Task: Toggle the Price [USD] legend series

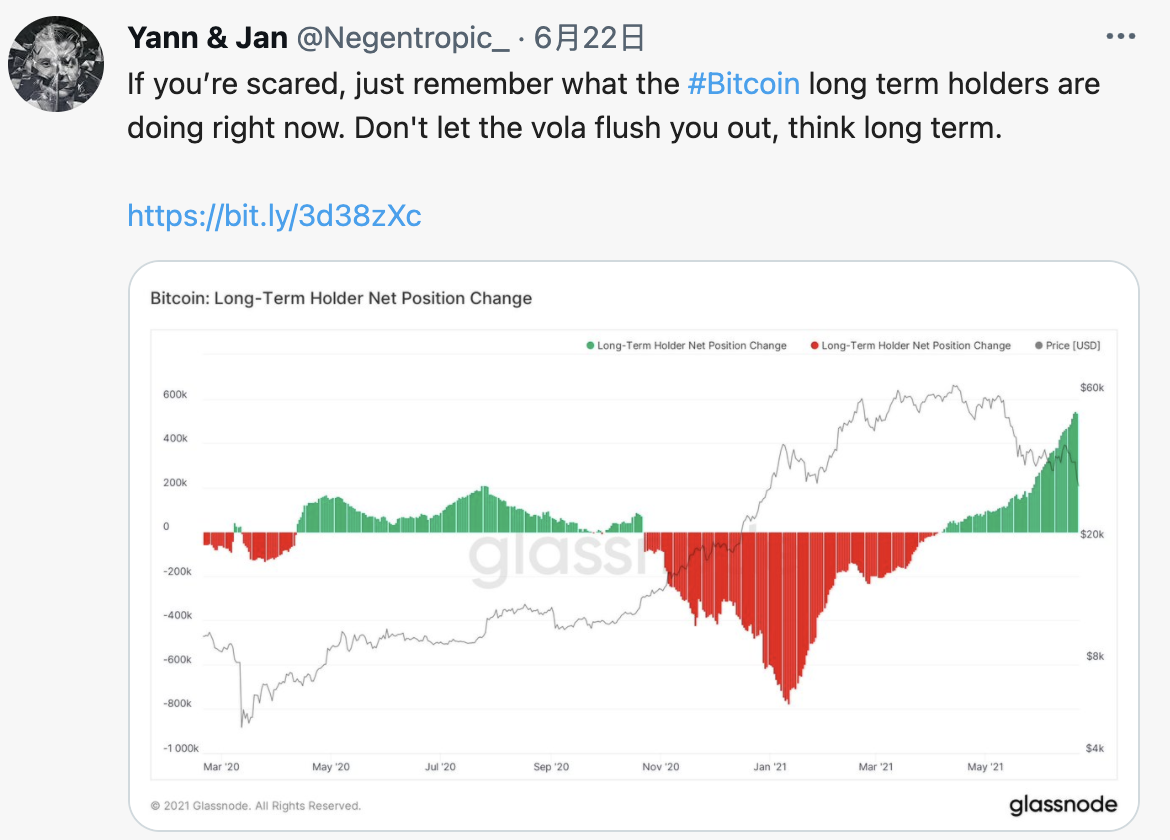Action: click(x=1068, y=345)
